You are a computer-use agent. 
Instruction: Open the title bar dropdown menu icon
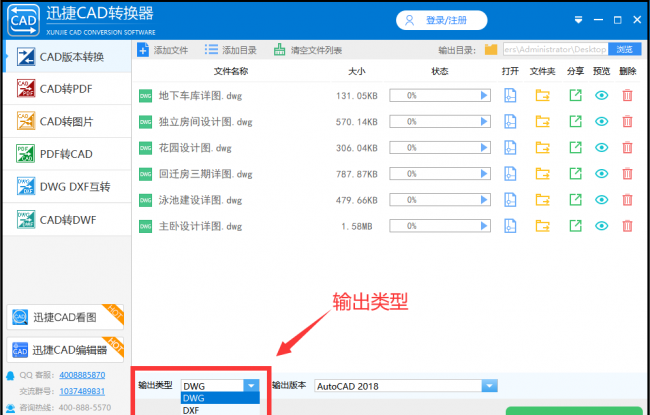[579, 20]
